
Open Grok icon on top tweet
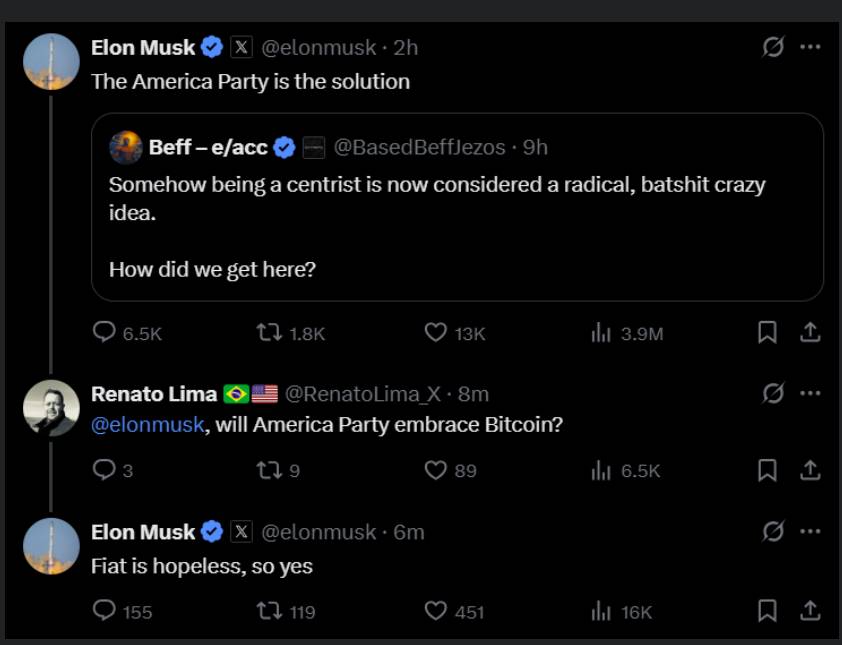[x=773, y=47]
